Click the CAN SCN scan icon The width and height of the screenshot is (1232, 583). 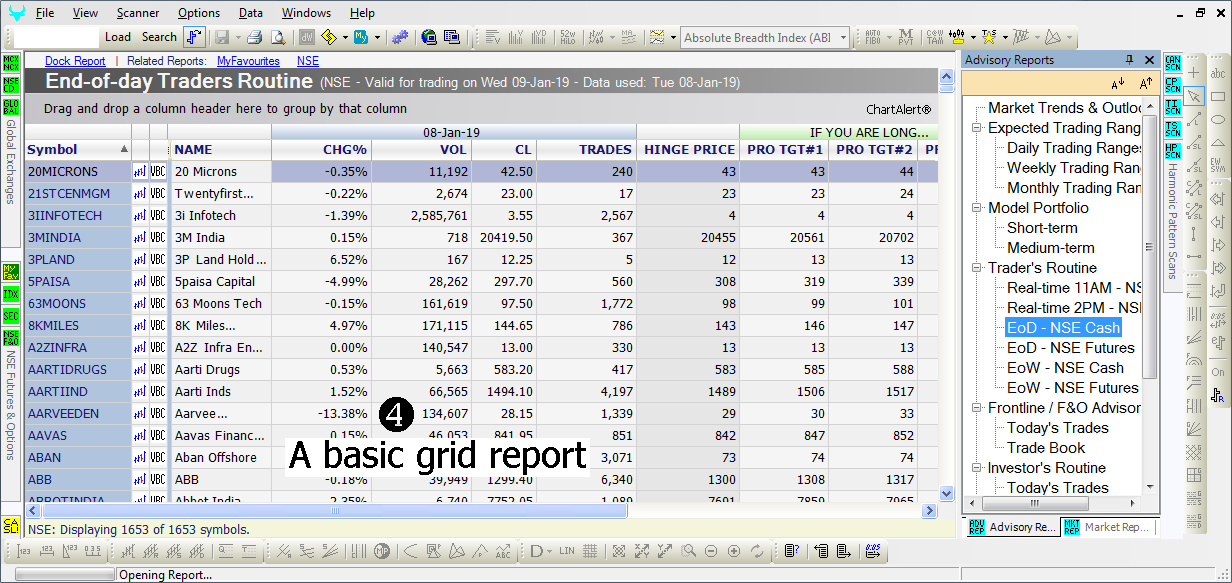pyautogui.click(x=1173, y=62)
